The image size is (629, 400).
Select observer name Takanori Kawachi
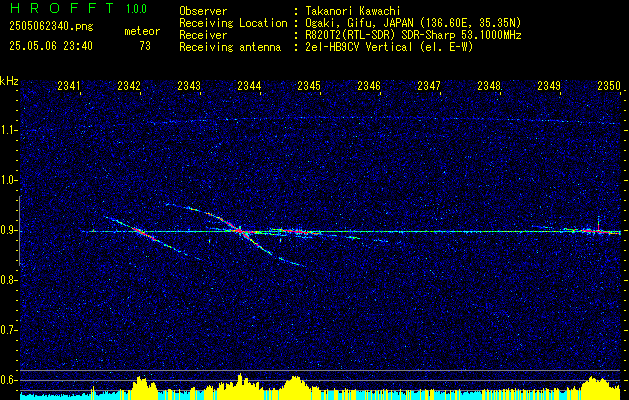[x=352, y=11]
